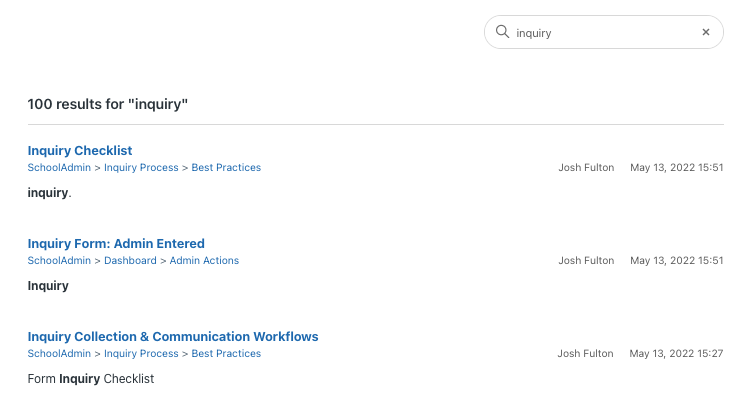Open Best Practices breadcrumb under Inquiry Checklist

[226, 167]
